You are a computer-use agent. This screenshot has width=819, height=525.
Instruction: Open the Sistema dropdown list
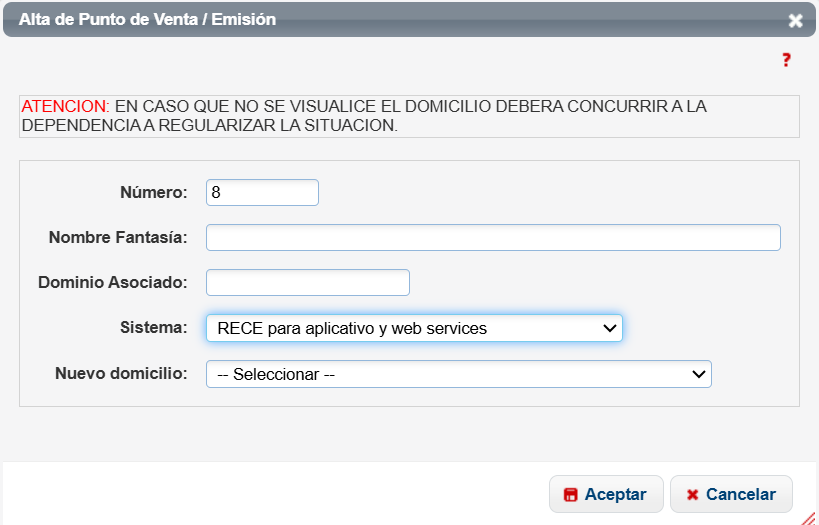(414, 328)
